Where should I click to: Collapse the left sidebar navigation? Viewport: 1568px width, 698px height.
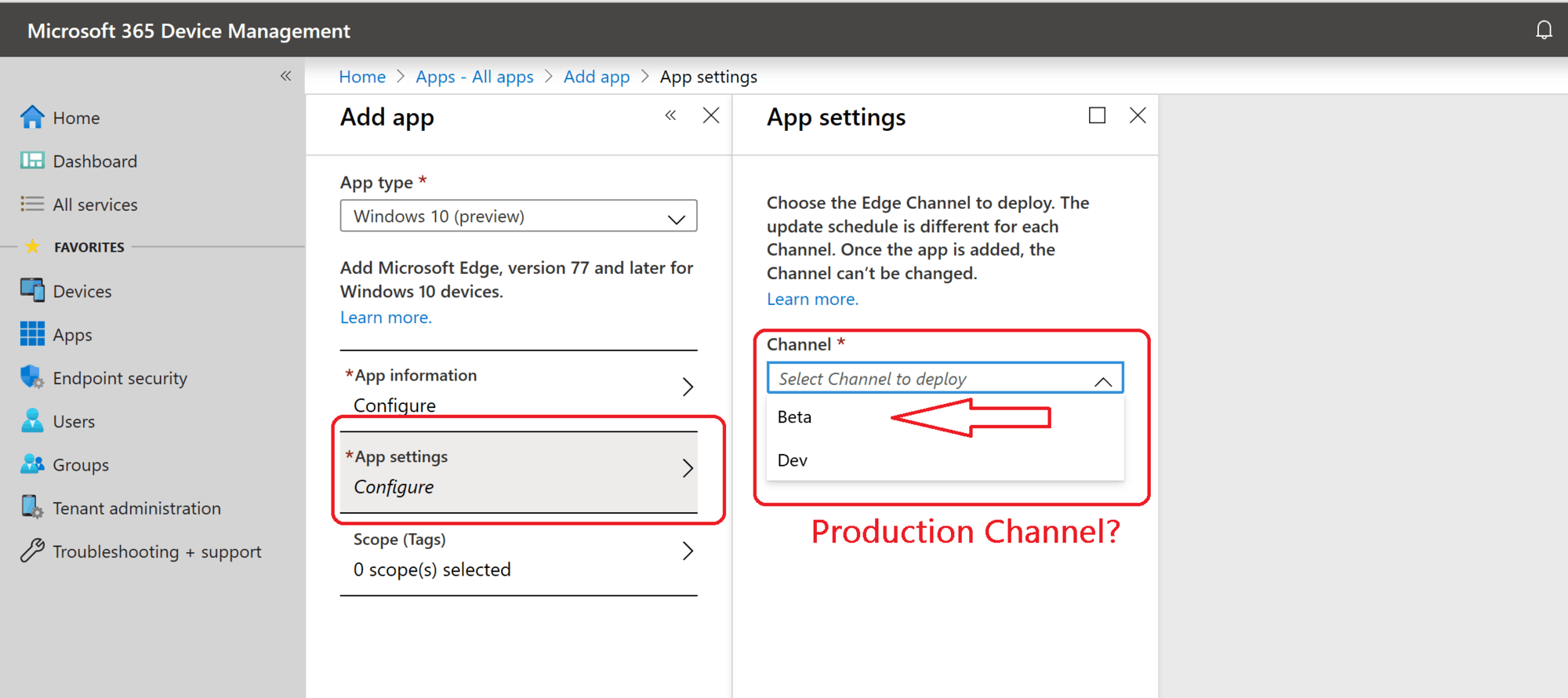coord(285,76)
